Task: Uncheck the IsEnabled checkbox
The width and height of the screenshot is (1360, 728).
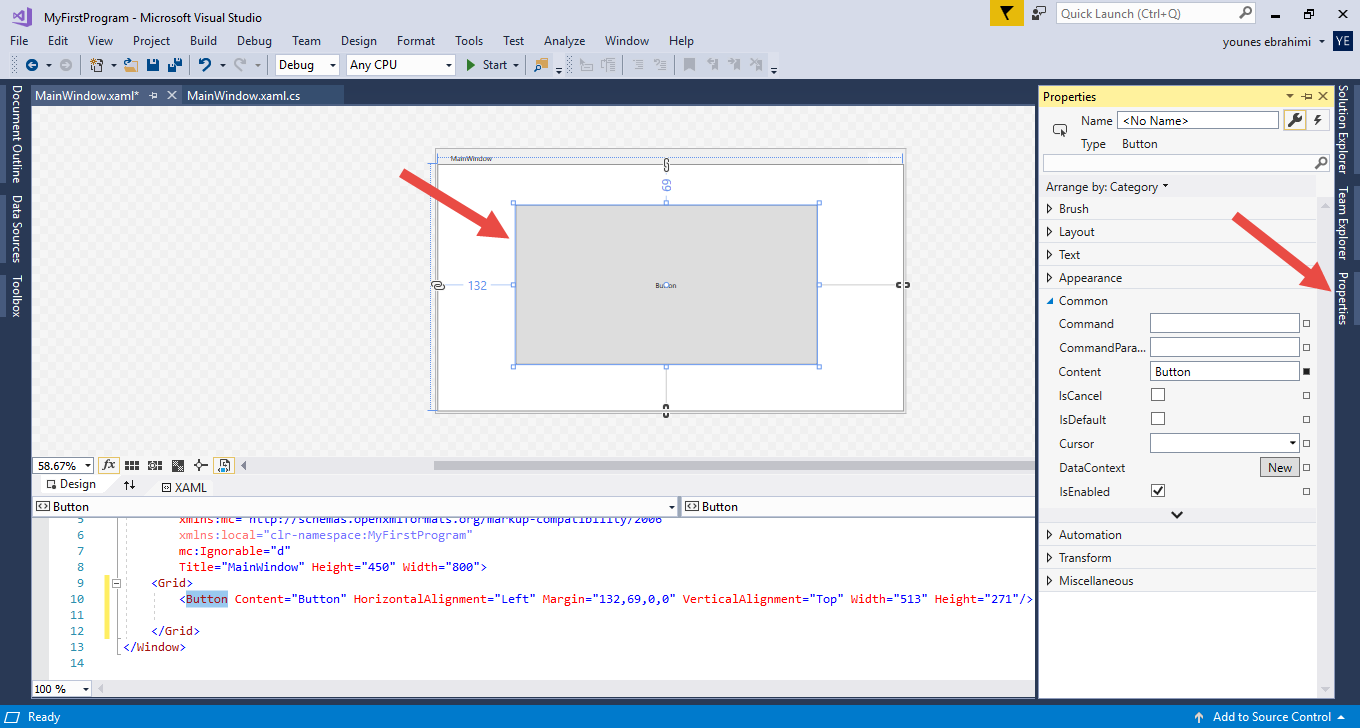Action: click(x=1158, y=491)
